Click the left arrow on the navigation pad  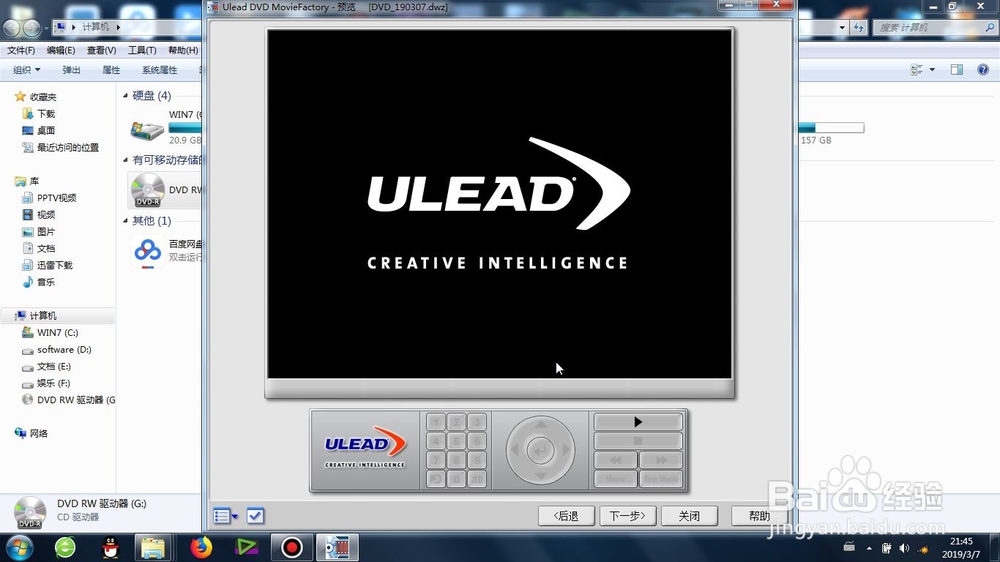tap(515, 450)
